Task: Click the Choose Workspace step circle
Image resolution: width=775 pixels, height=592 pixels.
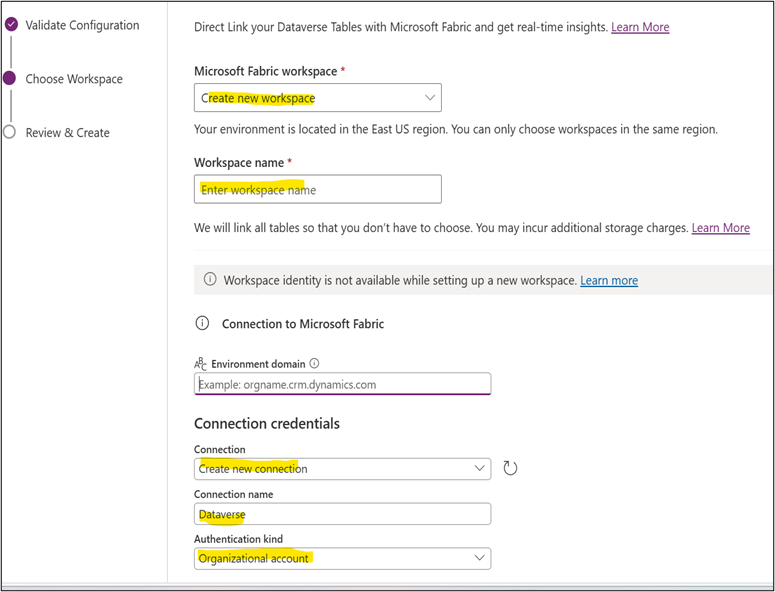Action: [x=10, y=78]
